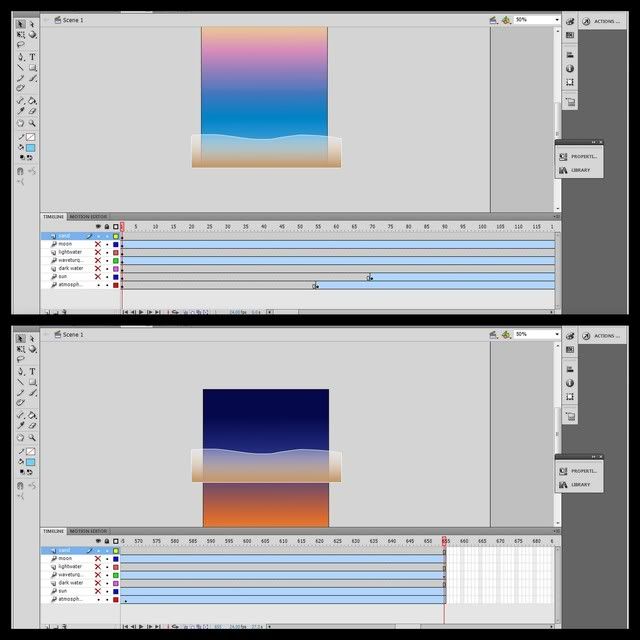This screenshot has width=640, height=640.
Task: Select the Text tool in upper Flash toolbox
Action: click(32, 57)
